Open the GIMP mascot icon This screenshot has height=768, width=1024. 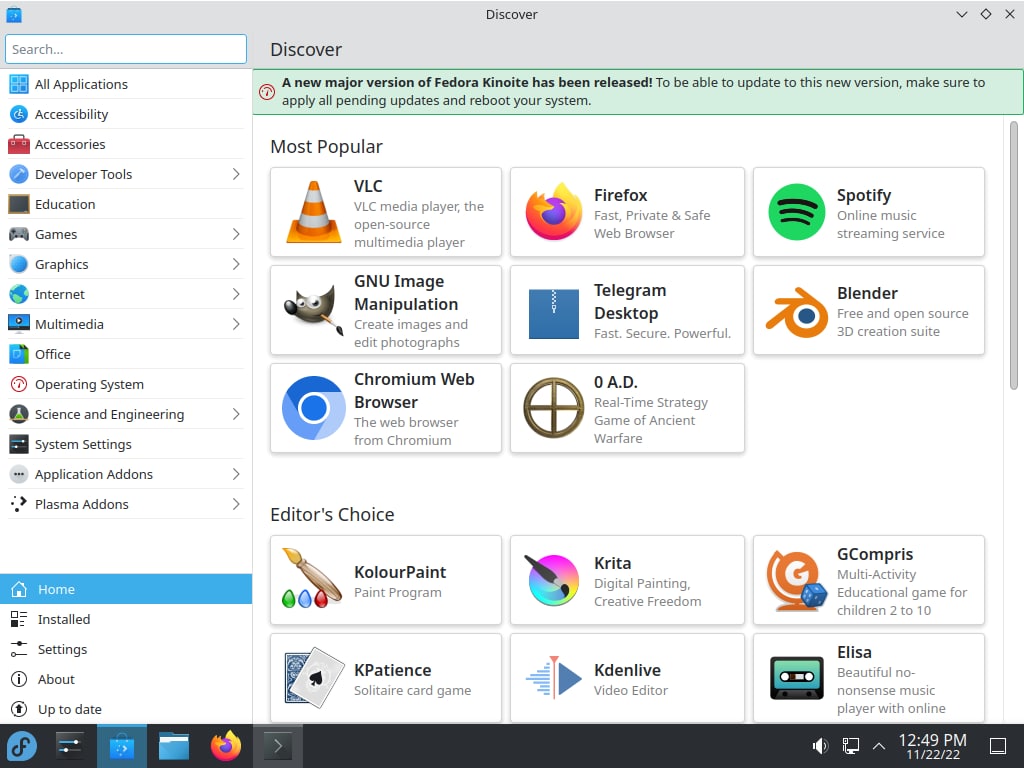point(313,310)
